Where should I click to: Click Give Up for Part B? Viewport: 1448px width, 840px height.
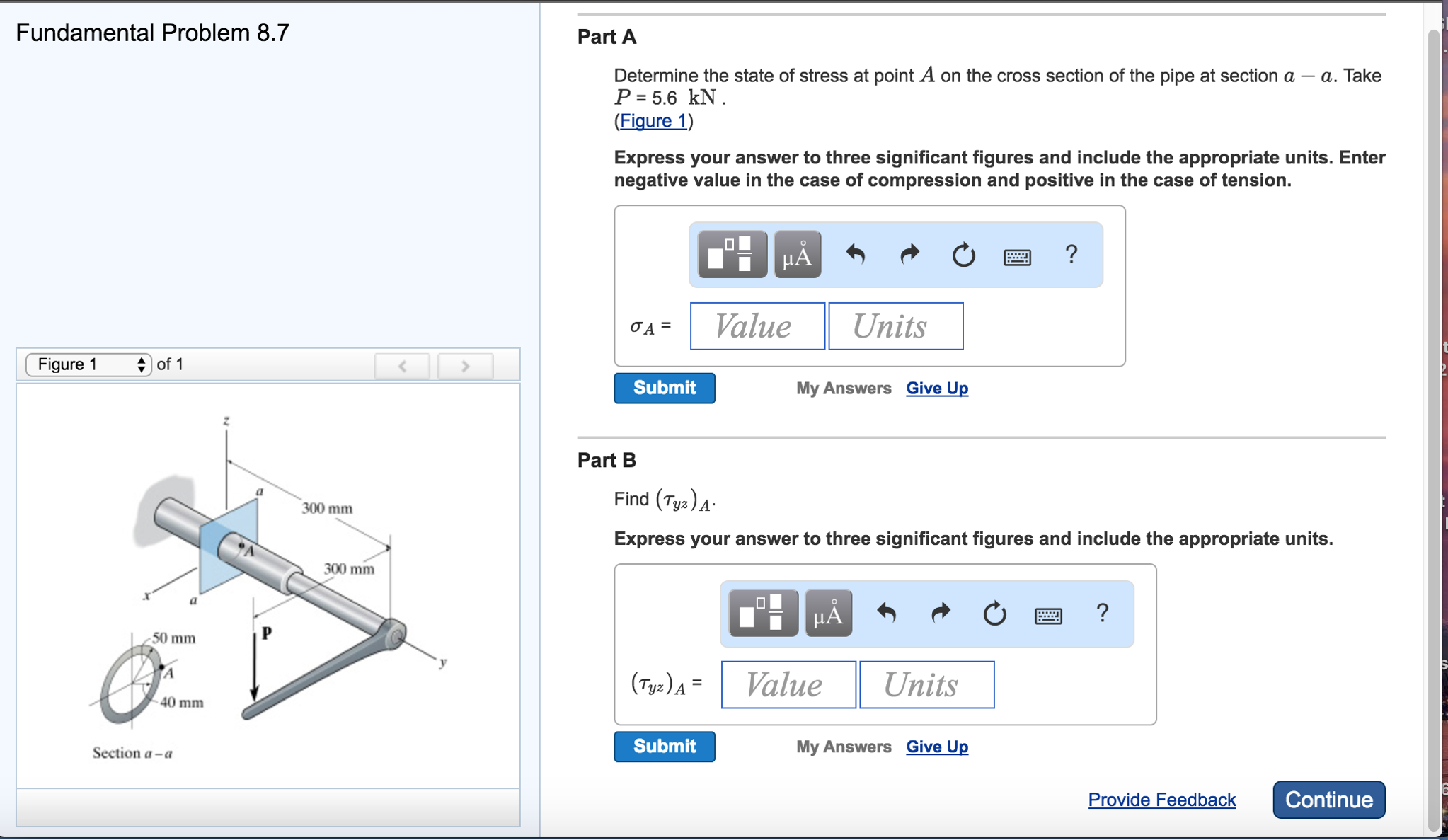coord(936,746)
